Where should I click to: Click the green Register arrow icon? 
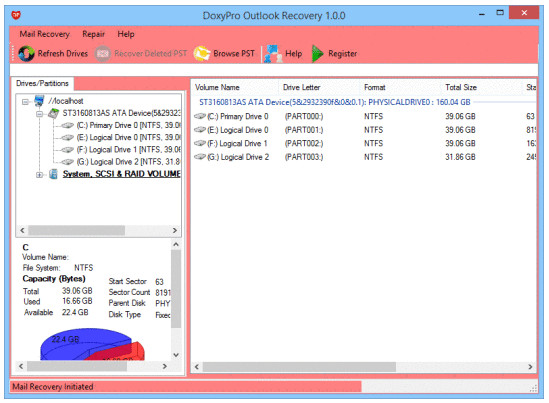tap(317, 54)
